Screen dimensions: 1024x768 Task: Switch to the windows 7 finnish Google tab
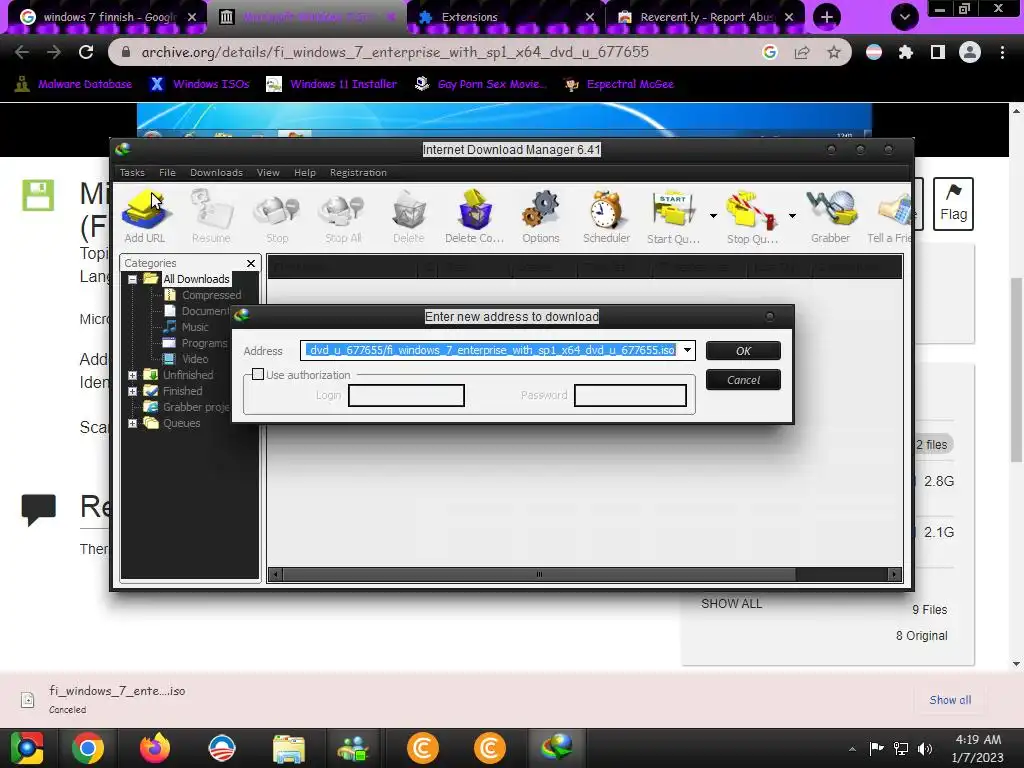[x=108, y=17]
